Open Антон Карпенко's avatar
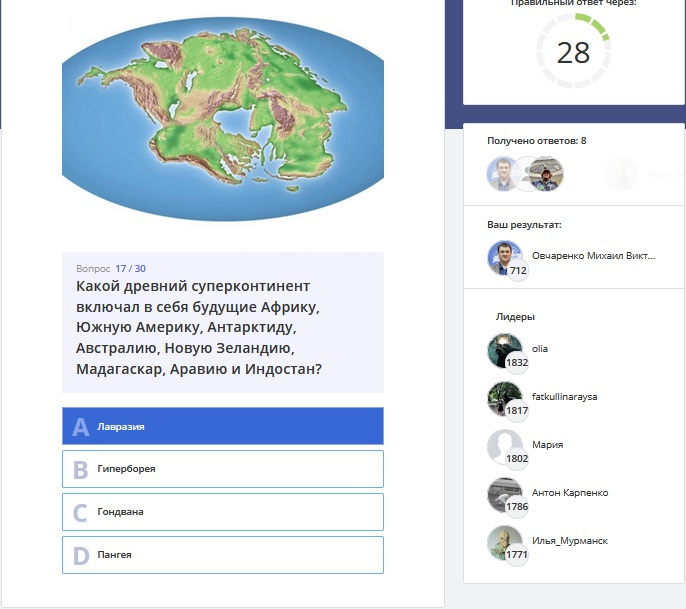Screen dimensions: 686x609 pos(504,495)
